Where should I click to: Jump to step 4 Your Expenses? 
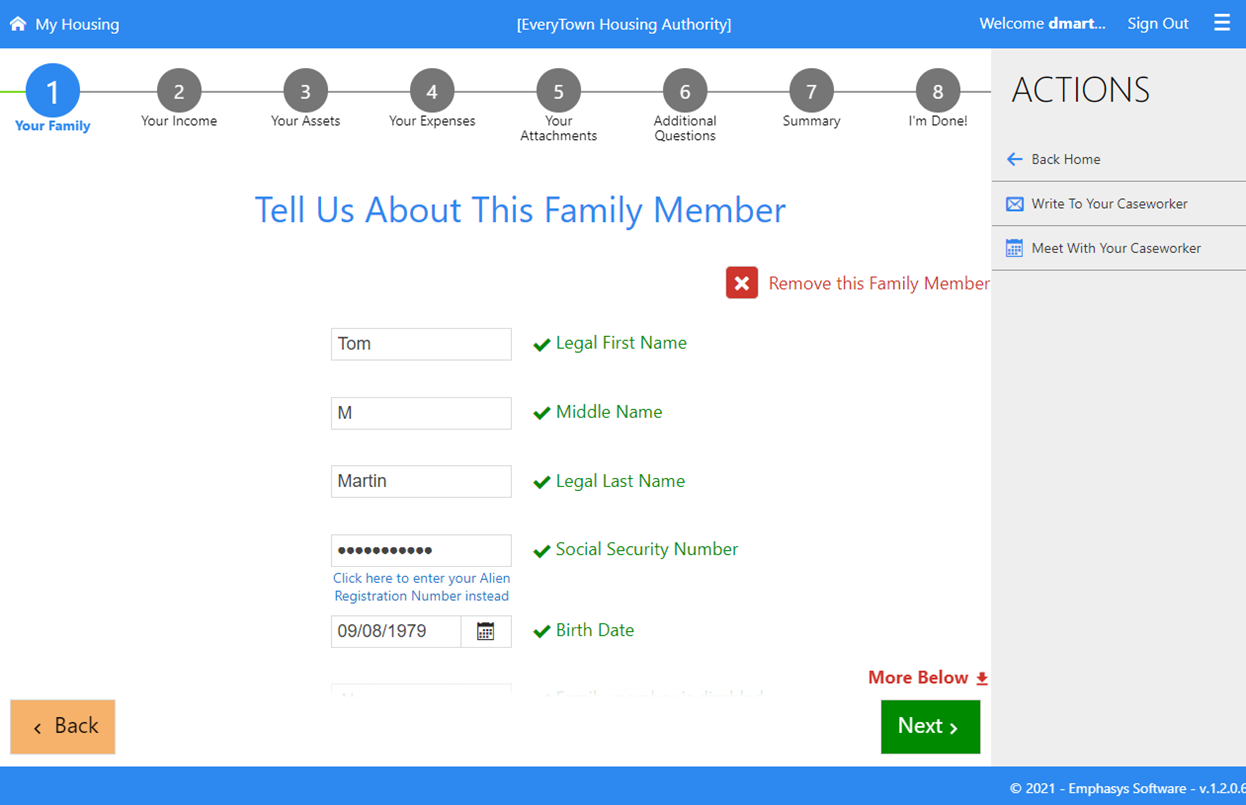pyautogui.click(x=432, y=92)
